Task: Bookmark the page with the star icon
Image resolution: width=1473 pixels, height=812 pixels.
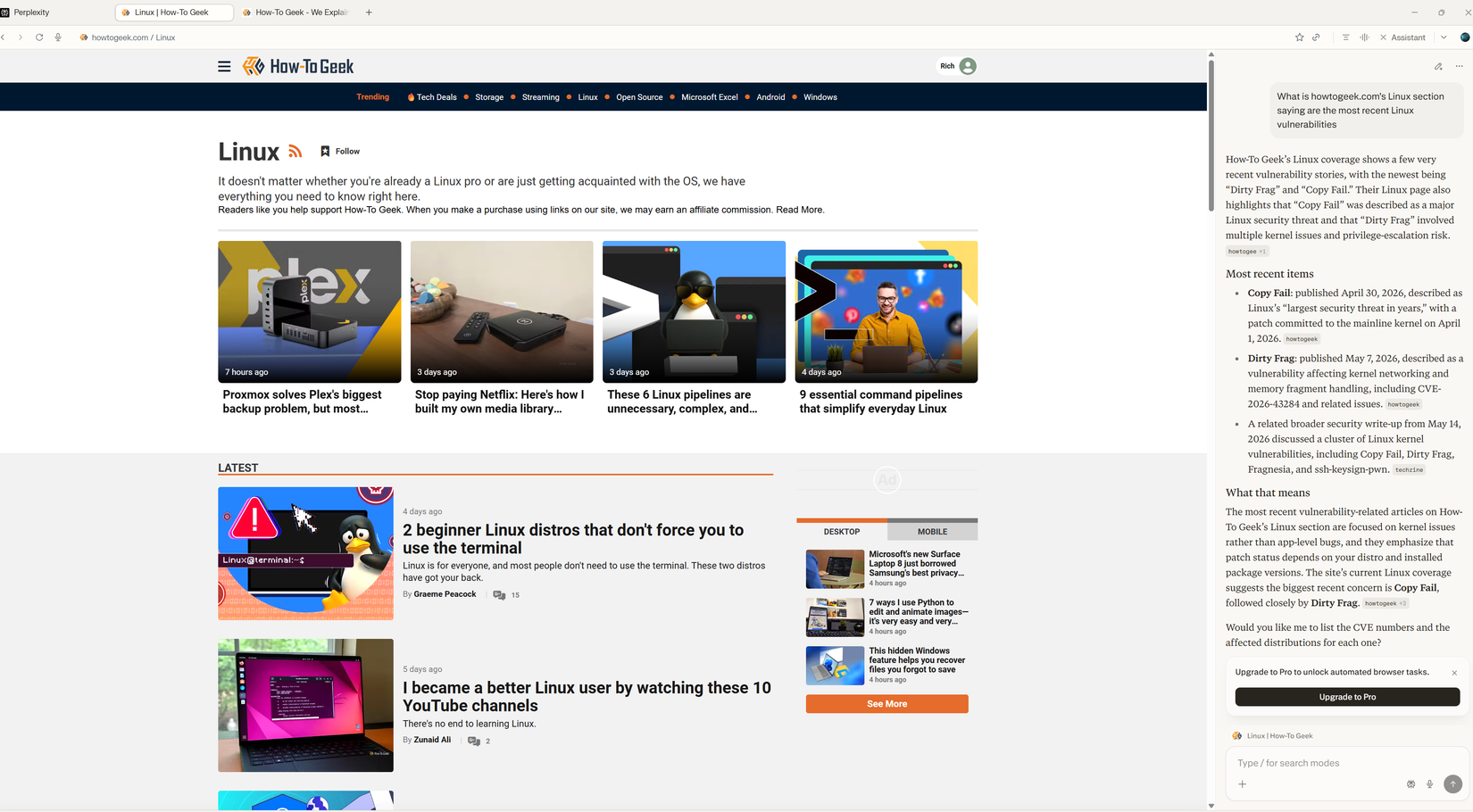Action: [x=1299, y=37]
